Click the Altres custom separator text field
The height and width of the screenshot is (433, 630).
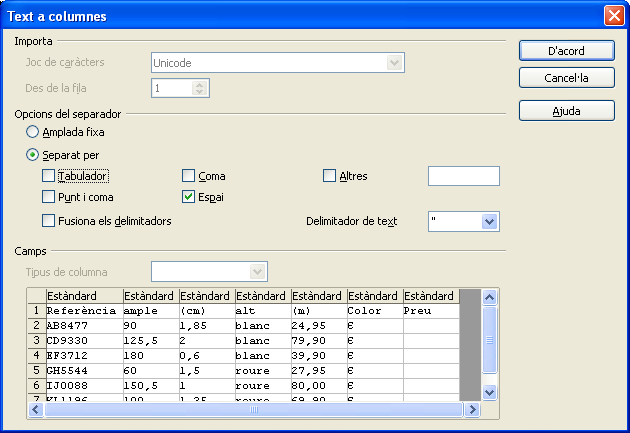[x=463, y=176]
